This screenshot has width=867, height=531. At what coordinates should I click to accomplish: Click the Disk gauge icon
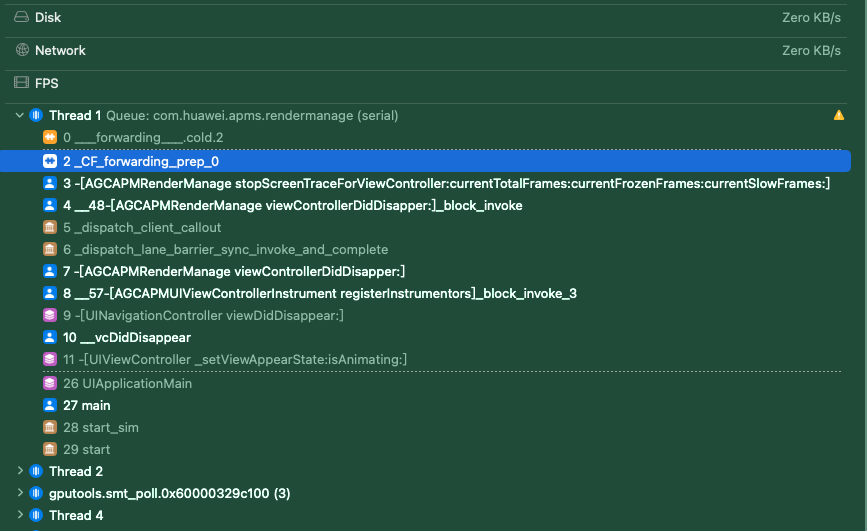pos(22,17)
